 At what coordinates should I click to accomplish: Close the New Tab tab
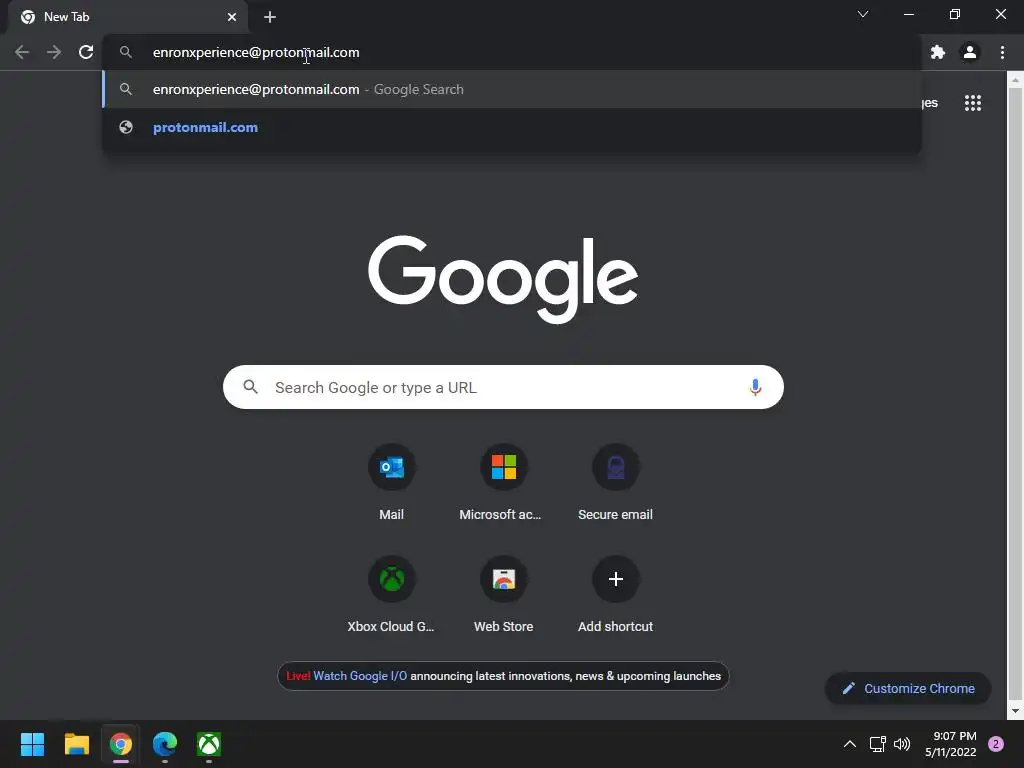(x=232, y=17)
